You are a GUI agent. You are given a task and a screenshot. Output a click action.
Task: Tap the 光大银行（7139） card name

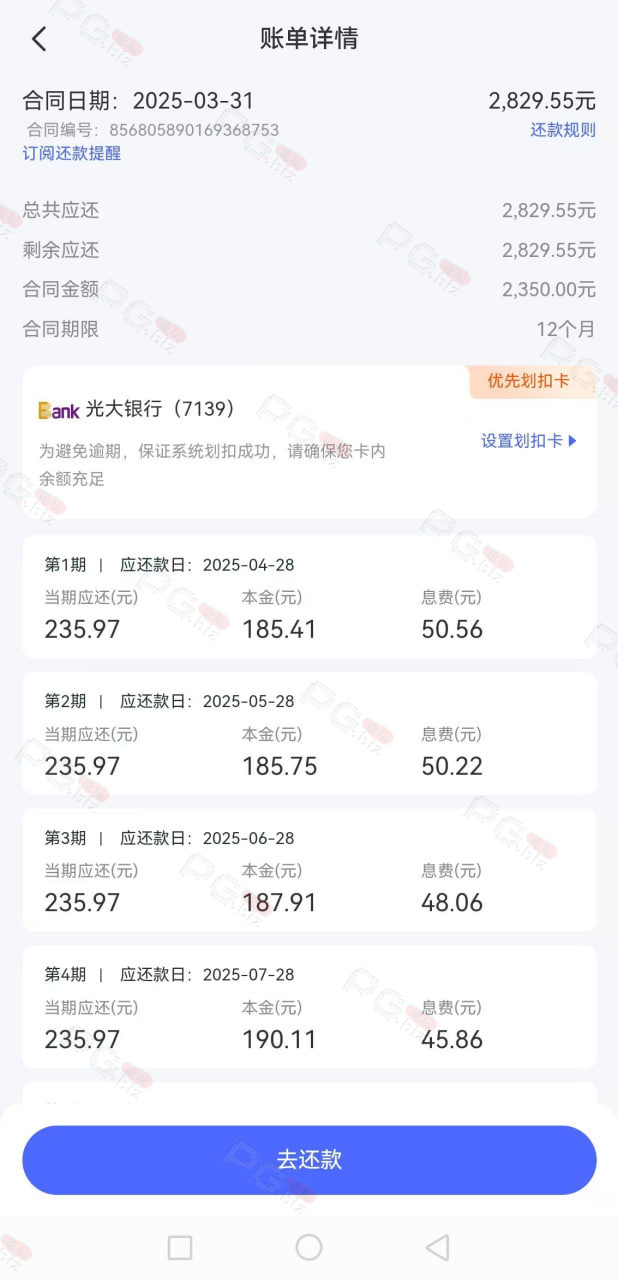coord(161,409)
